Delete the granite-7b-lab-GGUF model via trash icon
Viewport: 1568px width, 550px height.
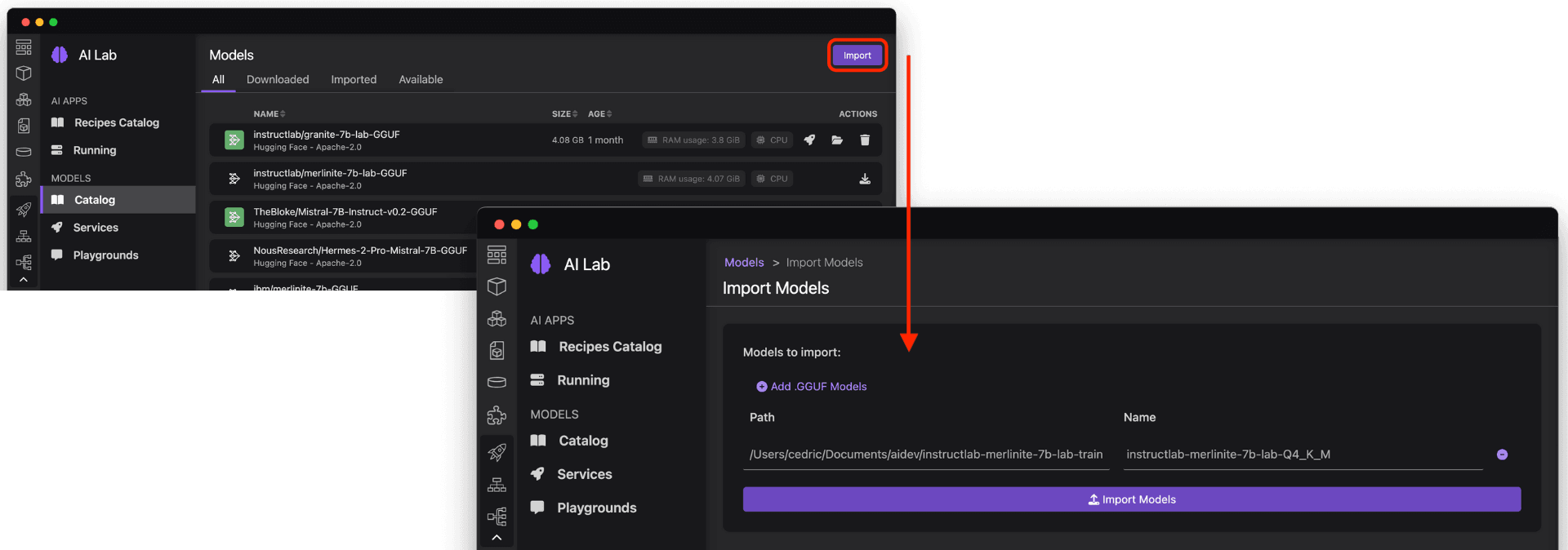(865, 140)
